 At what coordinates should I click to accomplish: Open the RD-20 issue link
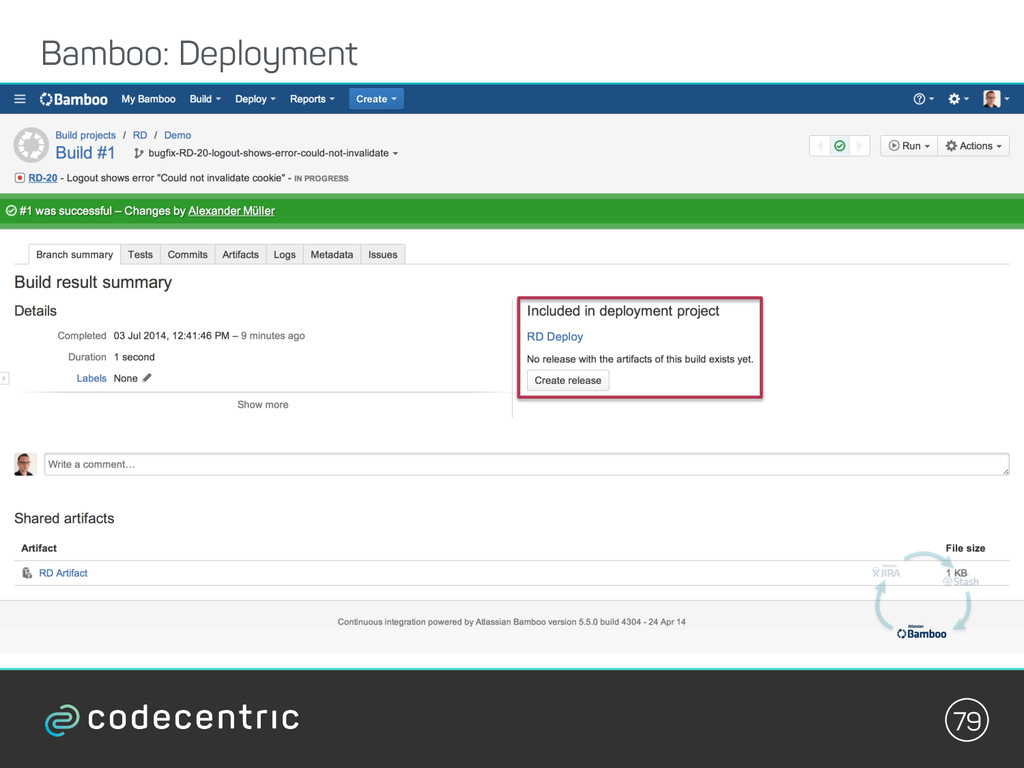pos(43,178)
